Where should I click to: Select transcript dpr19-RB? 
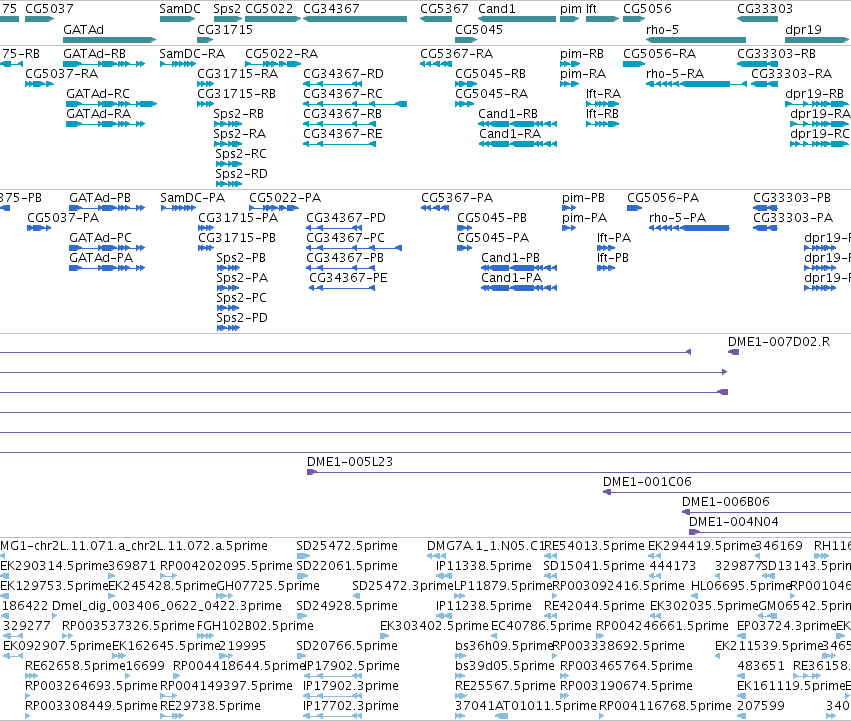(x=817, y=104)
